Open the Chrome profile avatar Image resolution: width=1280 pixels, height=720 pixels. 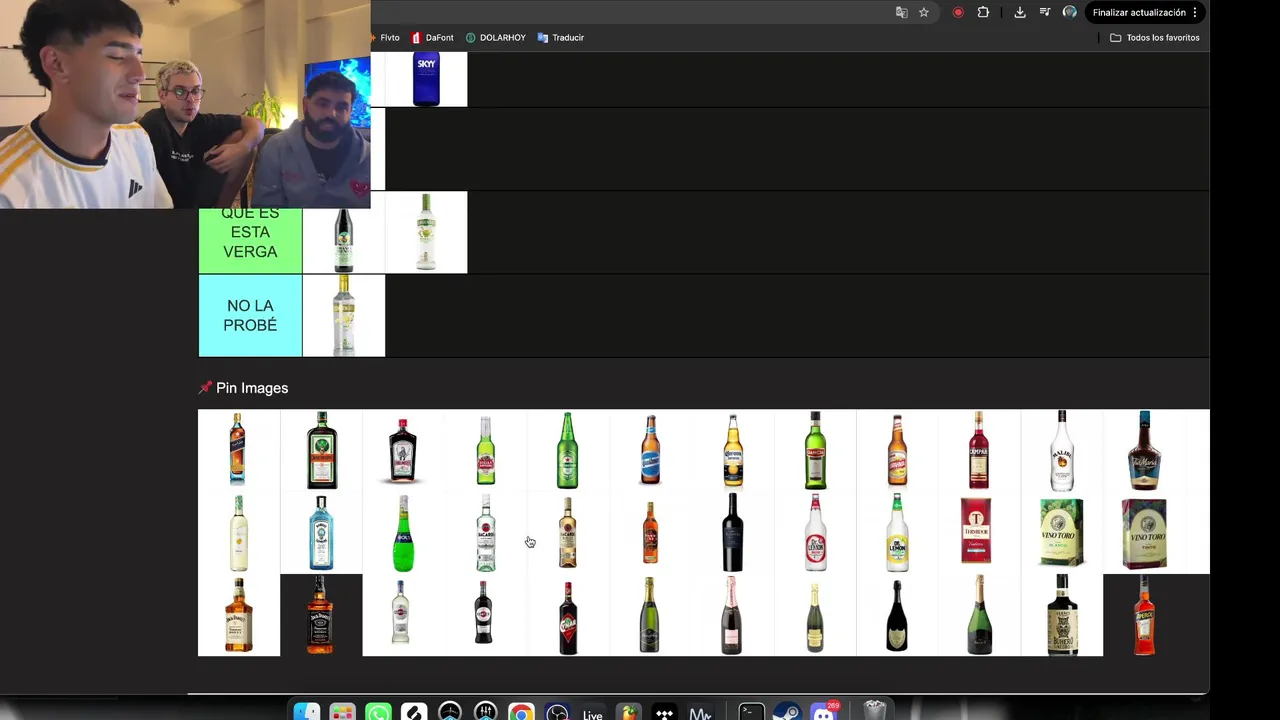(1069, 12)
